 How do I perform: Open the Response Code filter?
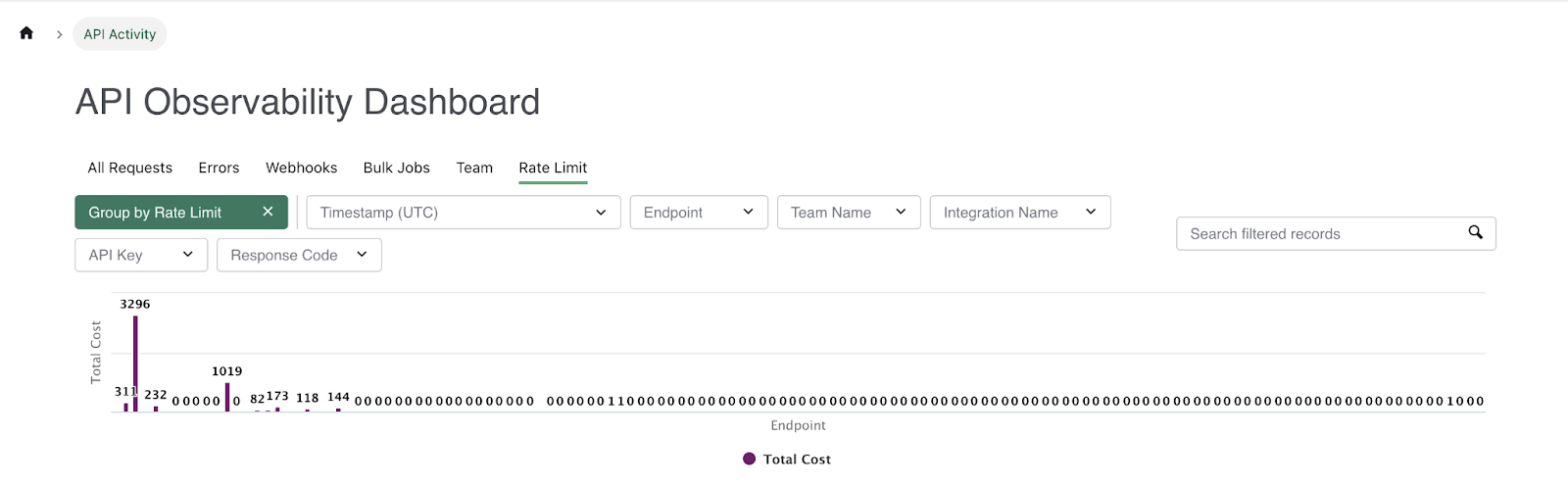tap(298, 255)
